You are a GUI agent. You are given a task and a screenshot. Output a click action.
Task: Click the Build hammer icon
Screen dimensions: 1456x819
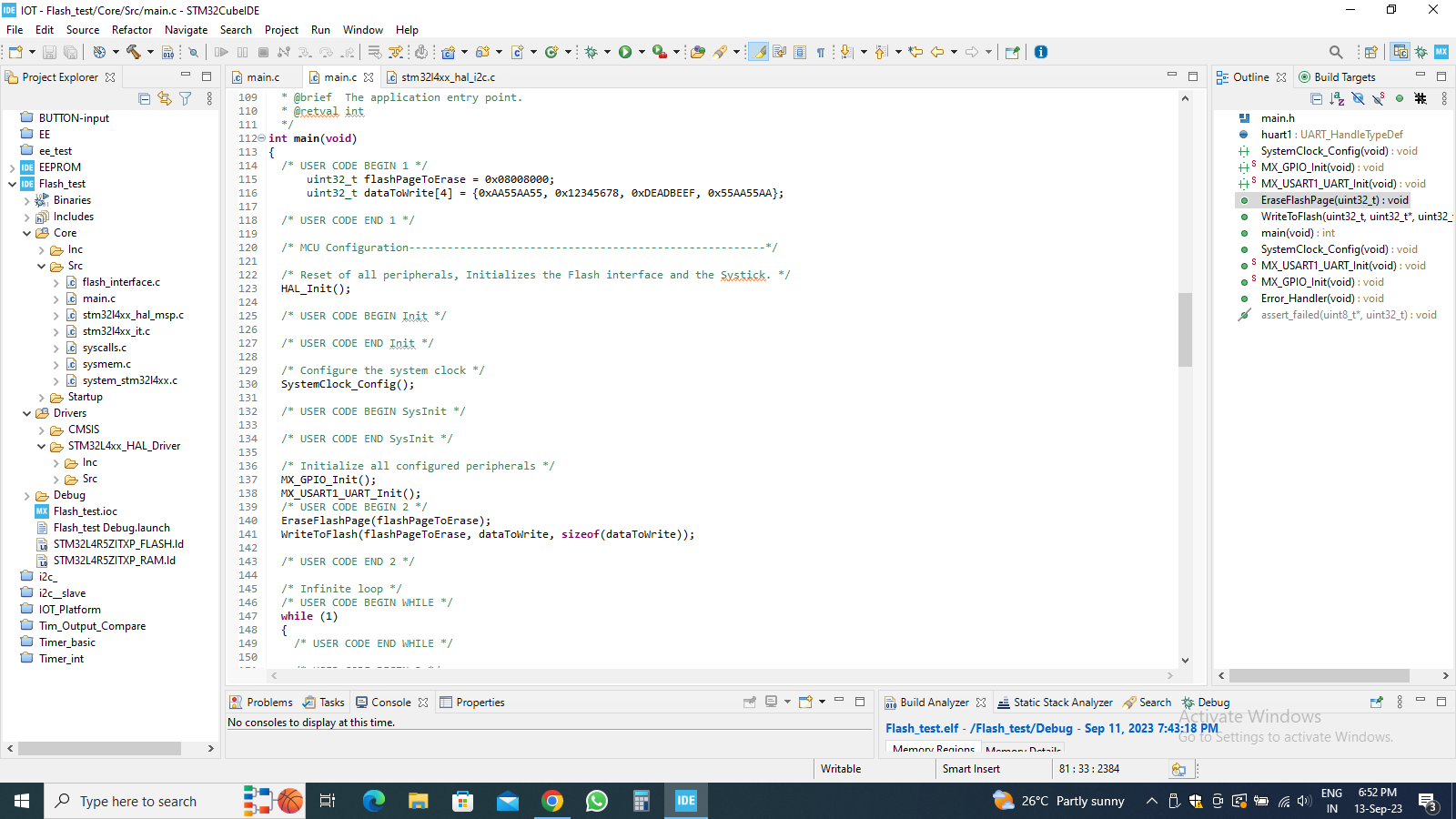tap(133, 52)
